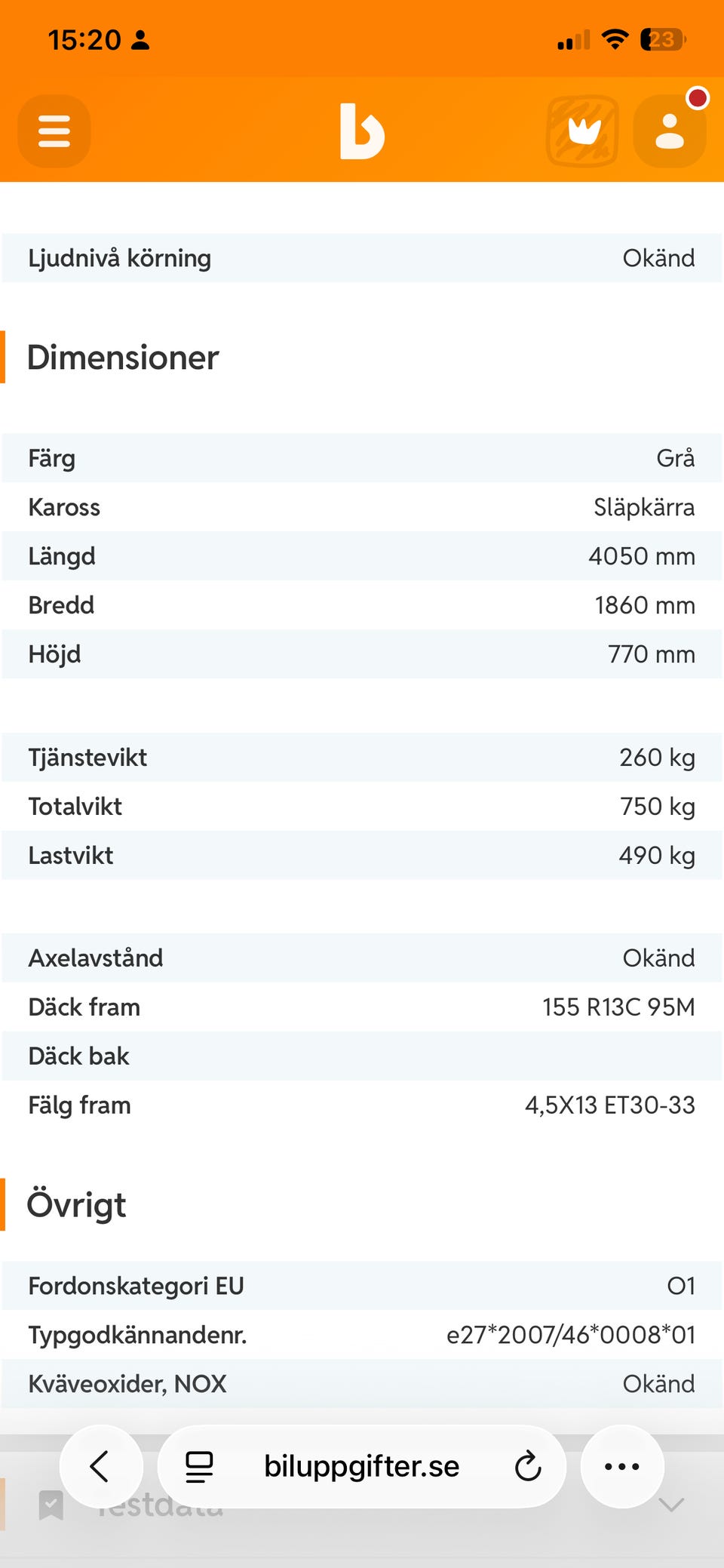Expand the Testdata section chevron
This screenshot has height=1568, width=724.
pos(671,1505)
